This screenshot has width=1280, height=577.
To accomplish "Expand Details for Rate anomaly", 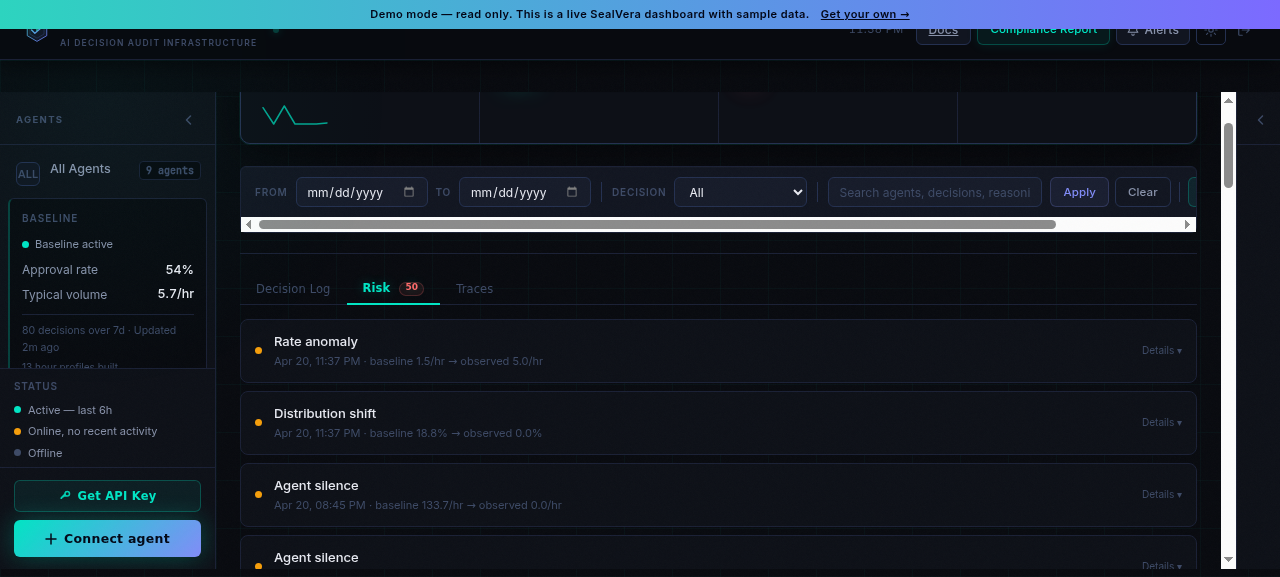I will pos(1162,351).
